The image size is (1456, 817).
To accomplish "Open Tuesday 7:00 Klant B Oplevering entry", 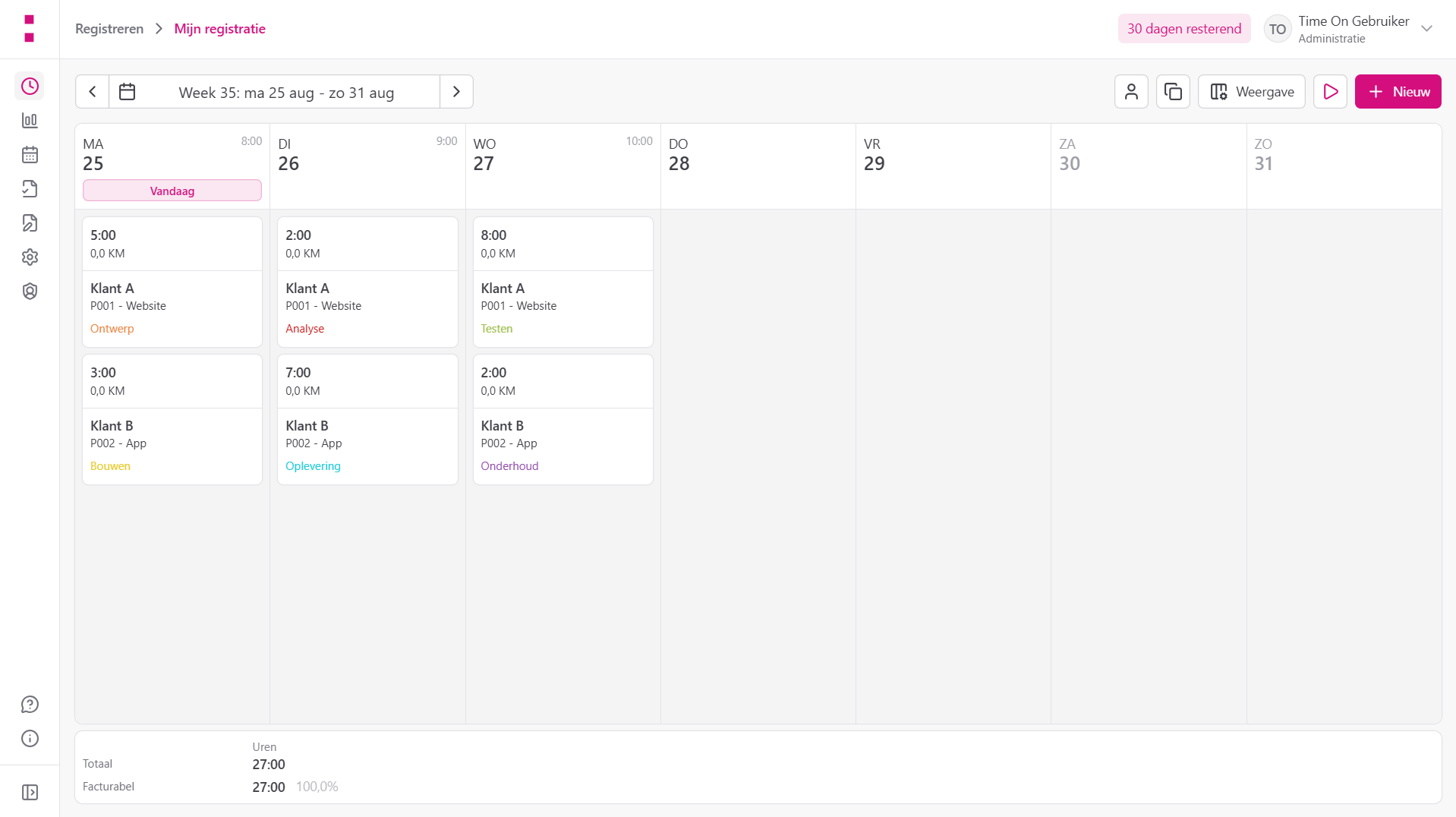I will 367,420.
